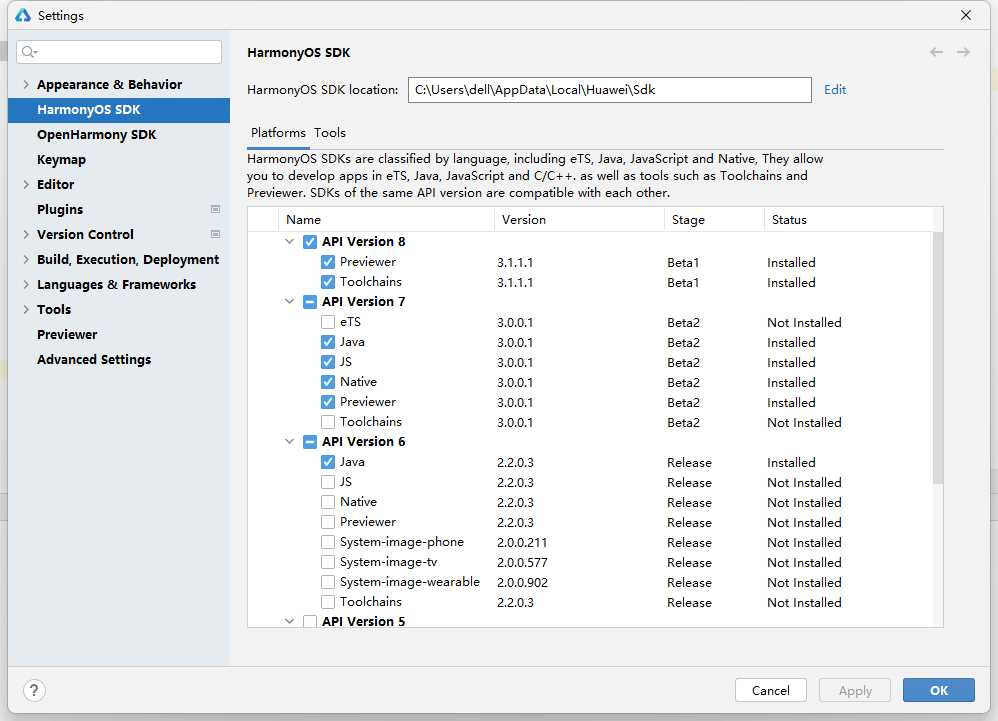The image size is (998, 721).
Task: Collapse the API Version 8 group
Action: (x=290, y=242)
